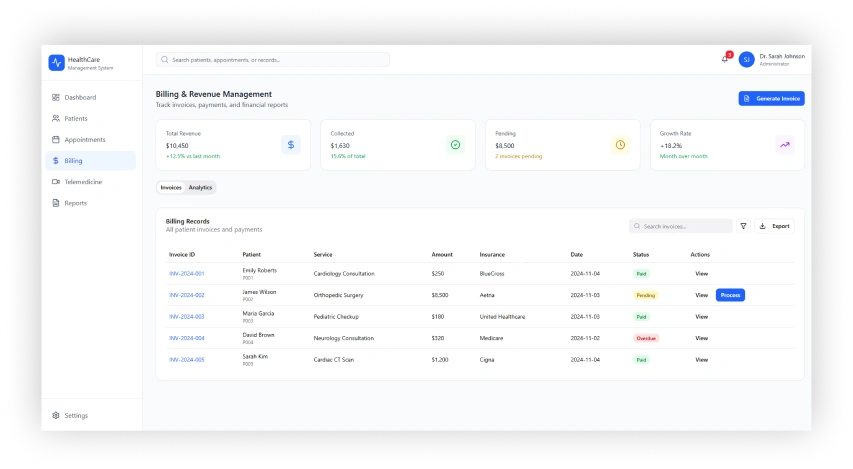Open Dashboard in the sidebar

80,97
